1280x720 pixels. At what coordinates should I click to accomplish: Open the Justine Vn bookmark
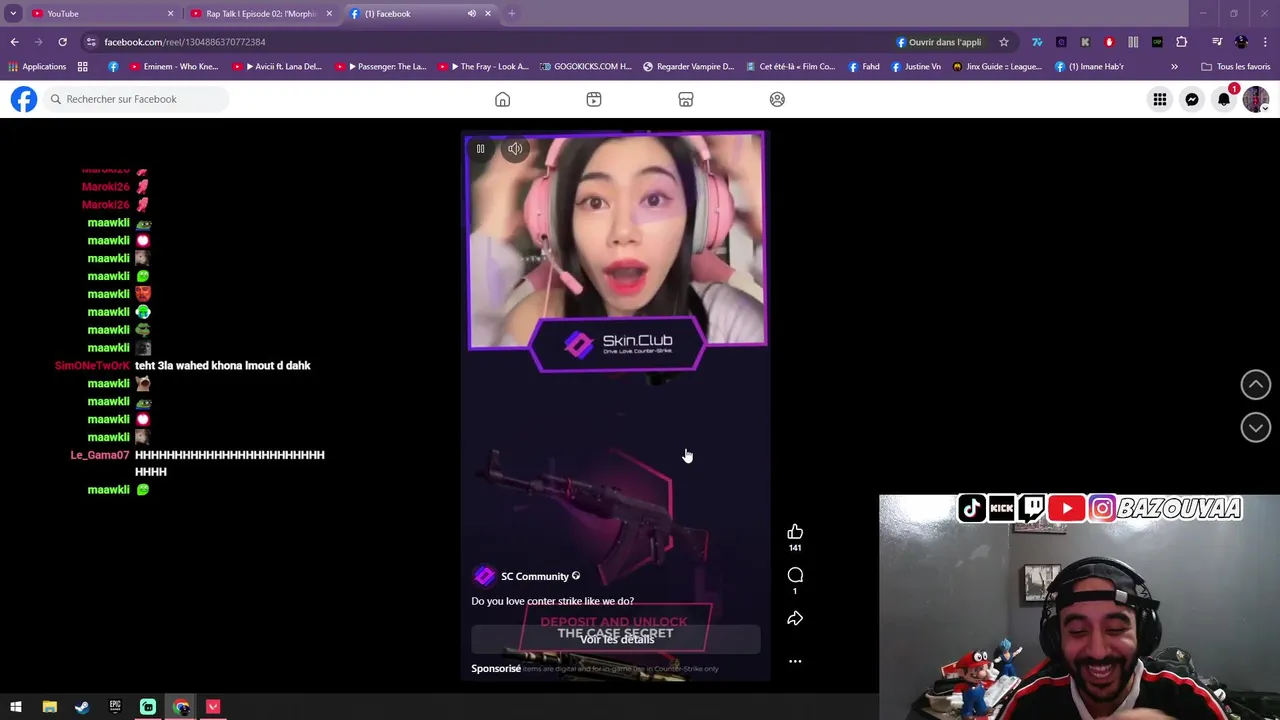coord(915,67)
